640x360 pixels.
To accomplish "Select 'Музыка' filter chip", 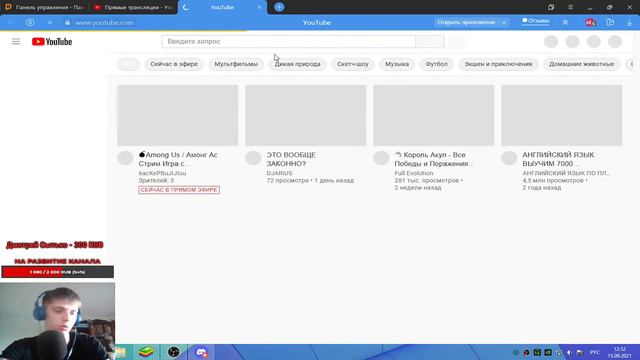I will tap(397, 64).
